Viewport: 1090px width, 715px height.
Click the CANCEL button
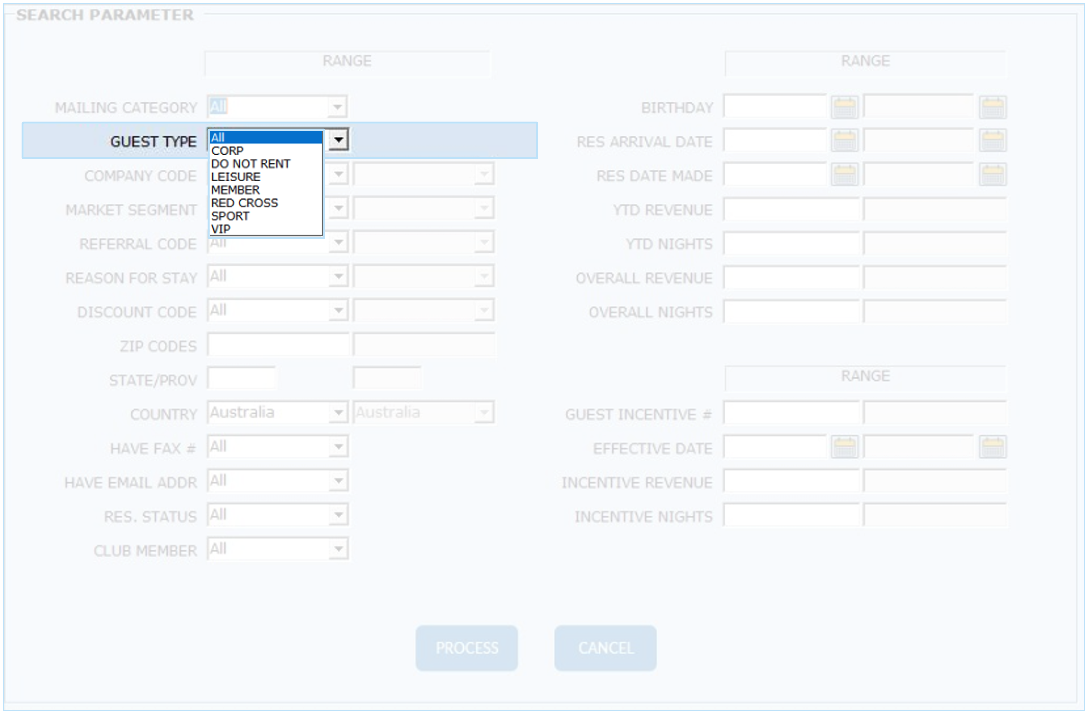click(605, 648)
